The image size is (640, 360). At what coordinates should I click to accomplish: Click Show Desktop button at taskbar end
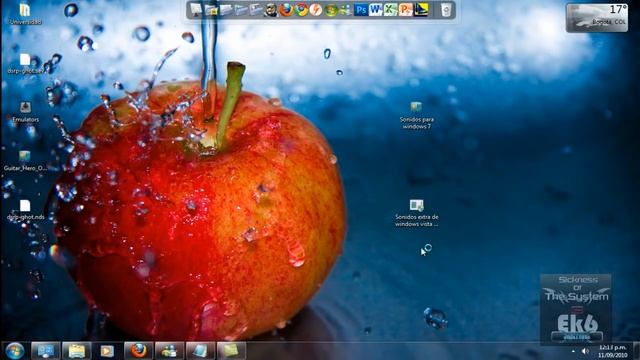pos(636,351)
